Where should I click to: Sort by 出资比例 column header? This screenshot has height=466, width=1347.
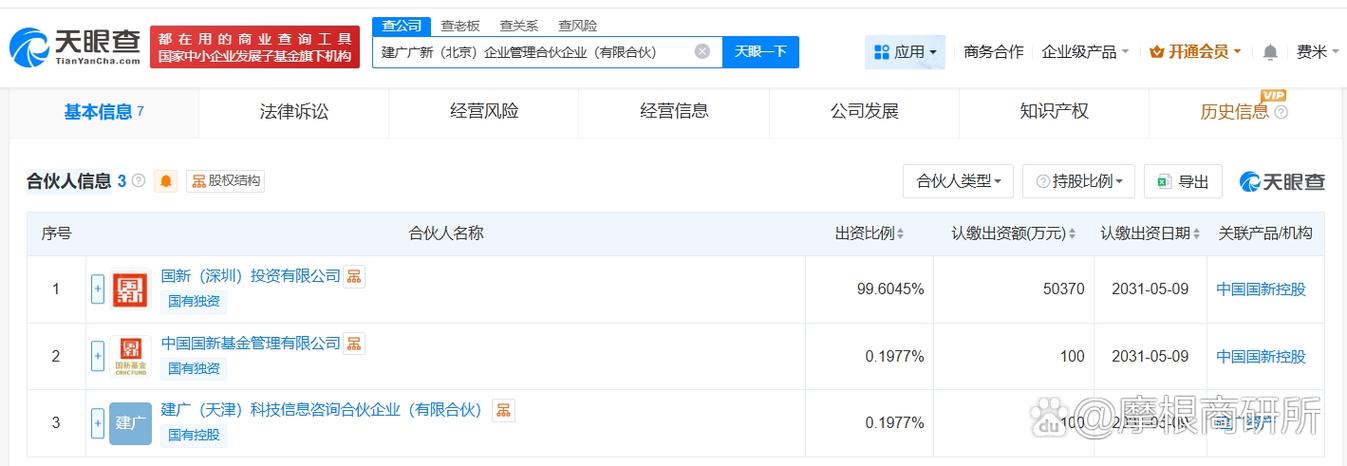click(x=869, y=233)
